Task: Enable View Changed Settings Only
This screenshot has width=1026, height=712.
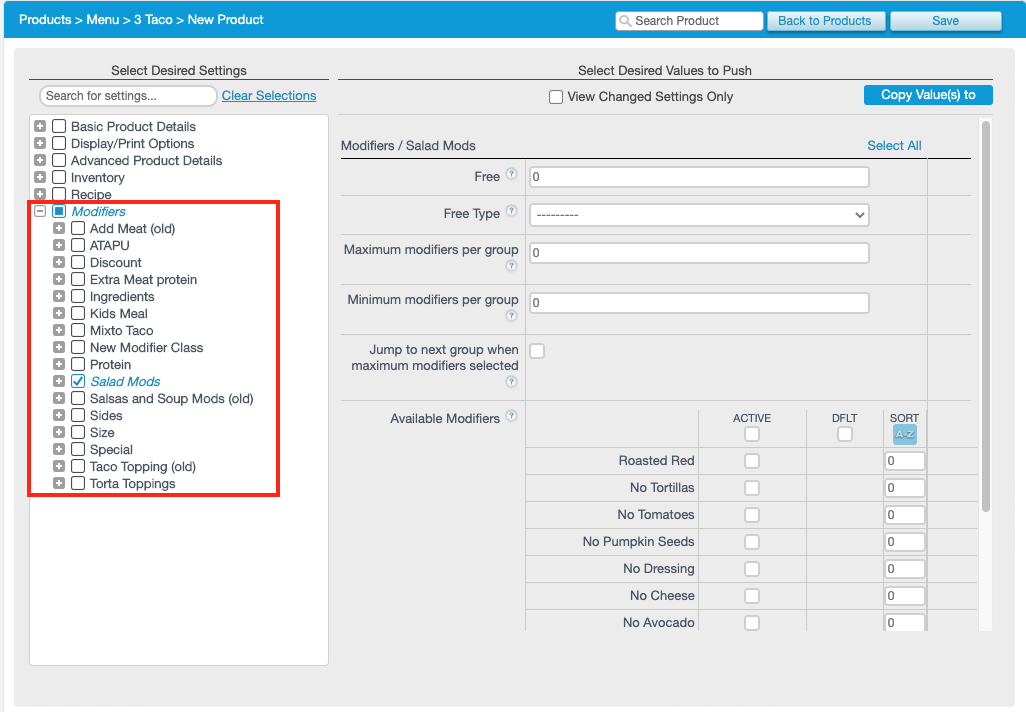Action: tap(556, 97)
